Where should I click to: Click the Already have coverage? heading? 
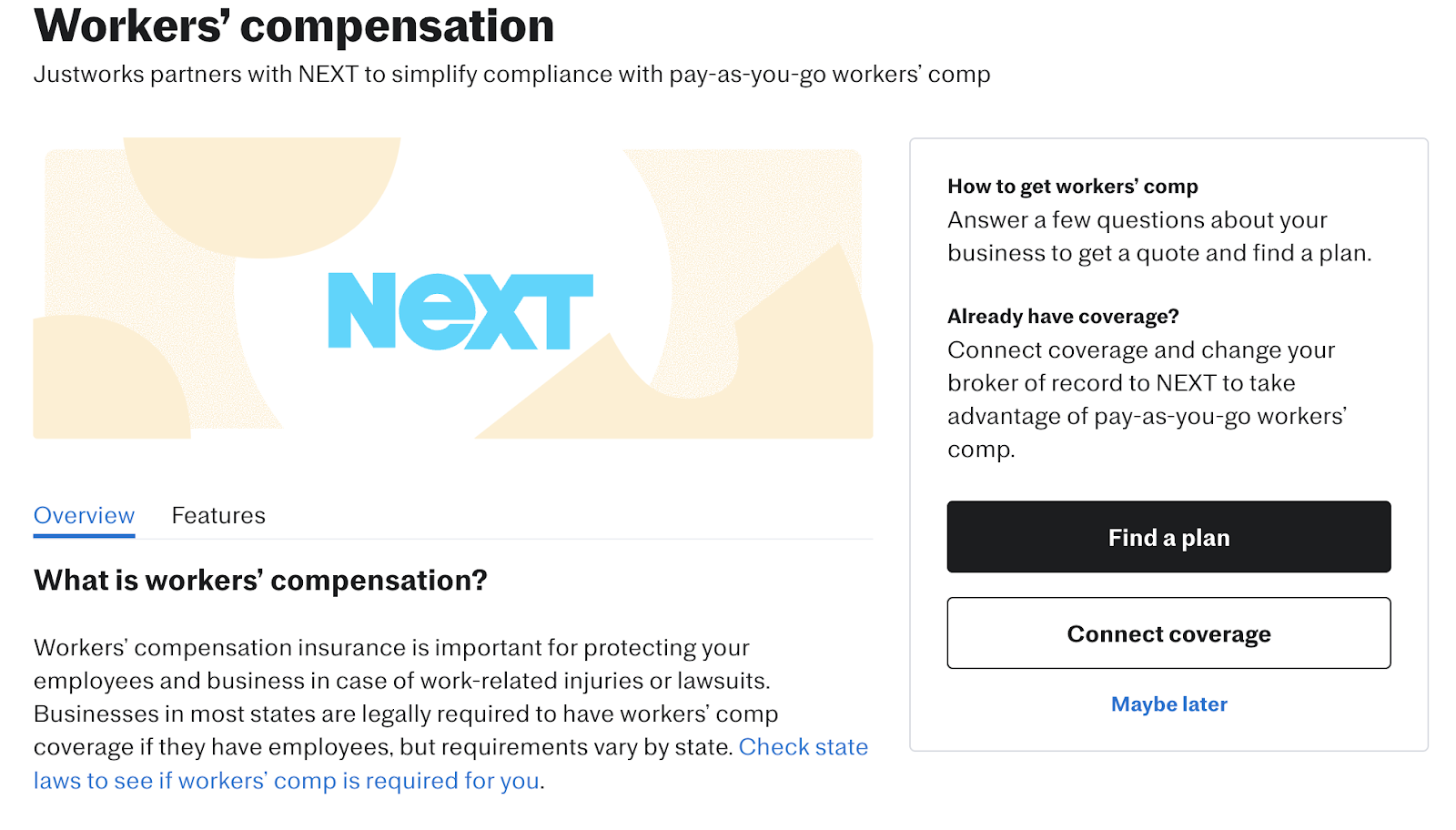pos(1063,317)
